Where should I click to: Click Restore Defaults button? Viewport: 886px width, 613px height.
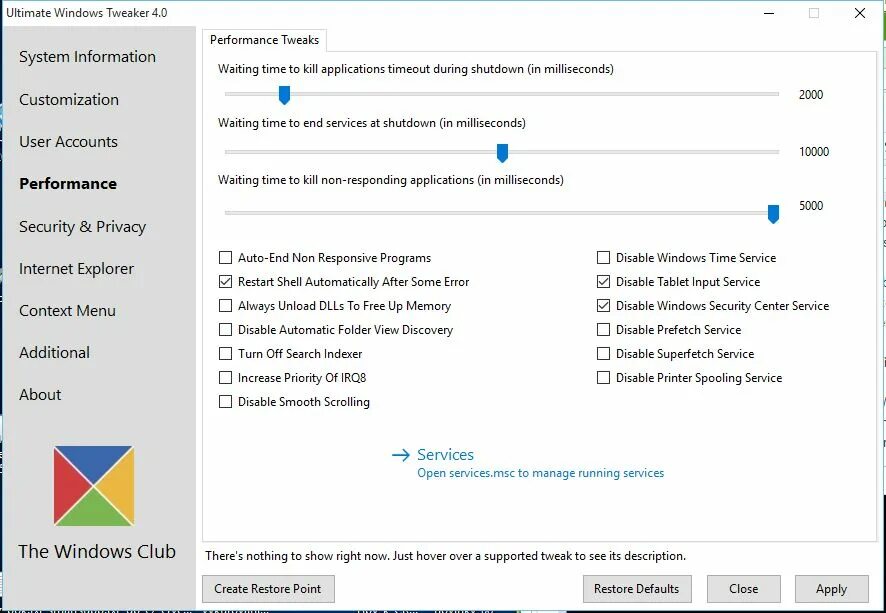tap(637, 589)
